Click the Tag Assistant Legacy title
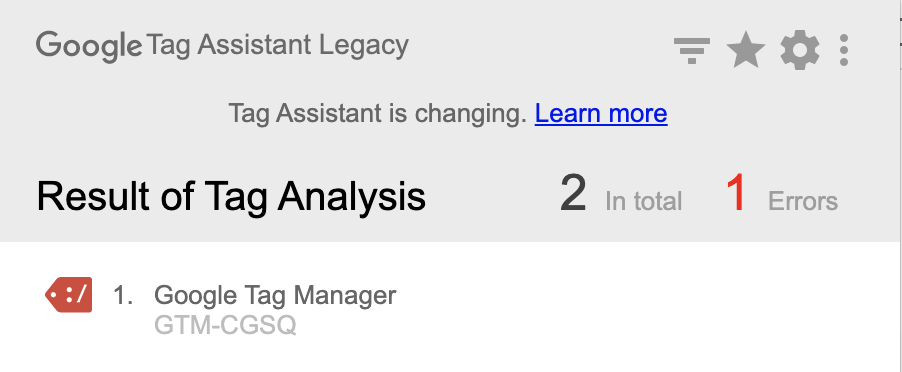 click(x=277, y=45)
